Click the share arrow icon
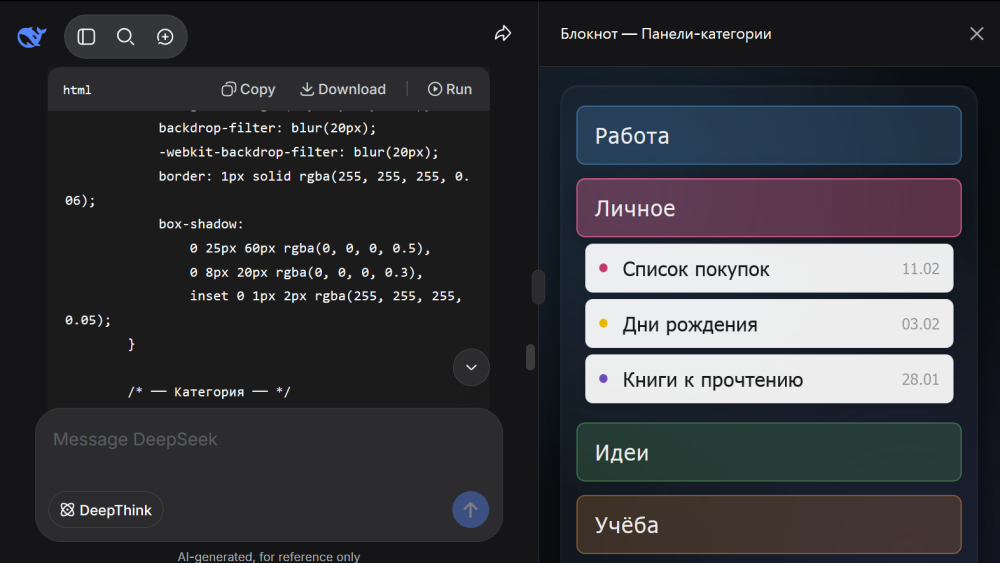The height and width of the screenshot is (563, 1000). 503,34
